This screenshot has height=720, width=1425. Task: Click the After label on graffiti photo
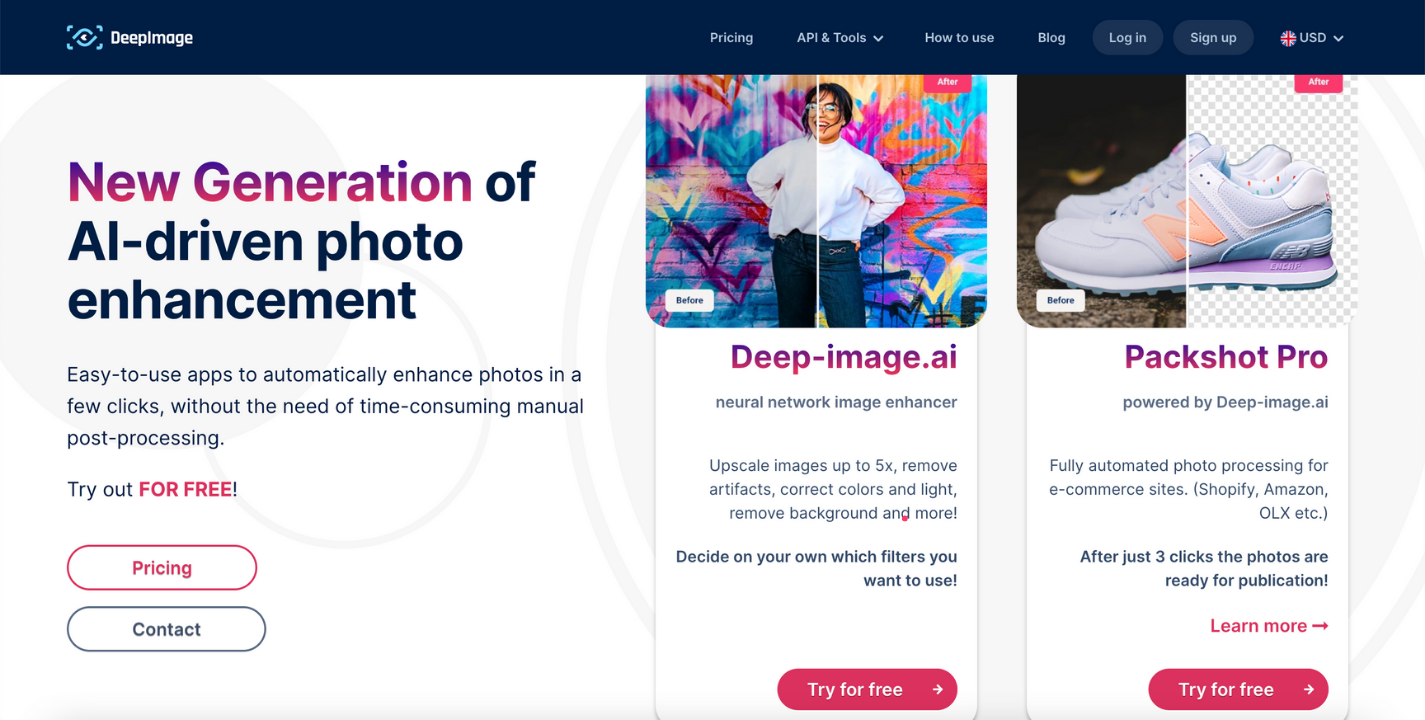pos(947,82)
